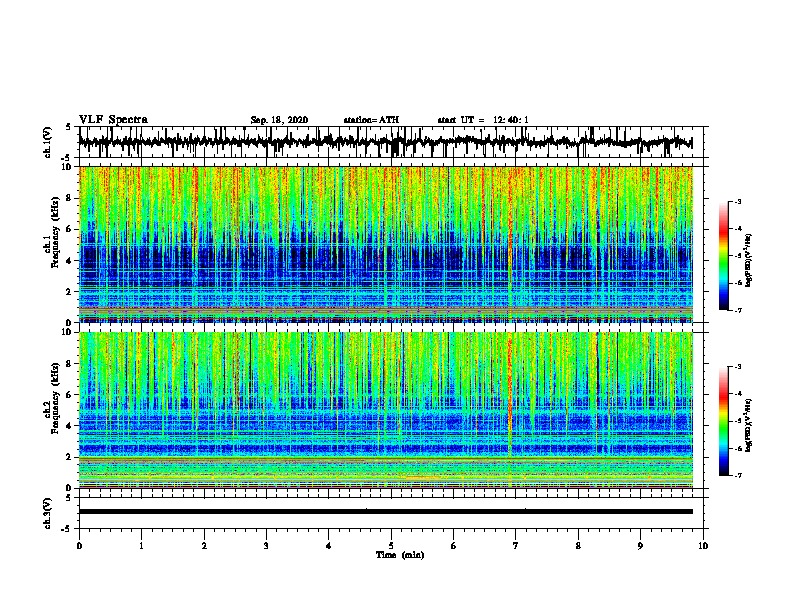Click the "9" tick on the Time axis

coord(640,546)
